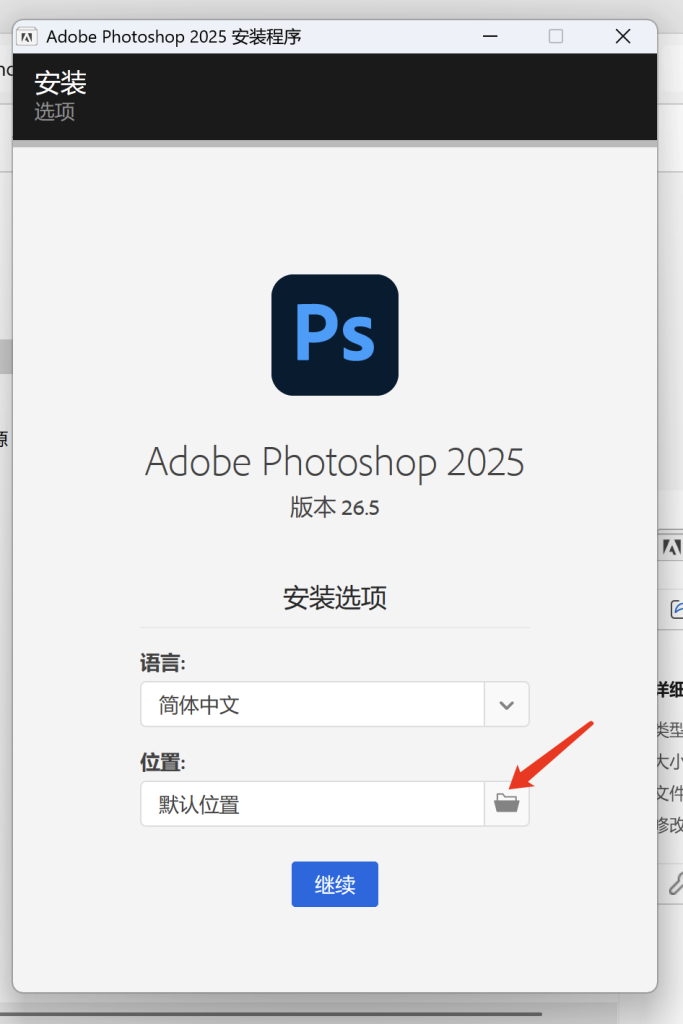Click the 默认位置 location field

pyautogui.click(x=312, y=804)
